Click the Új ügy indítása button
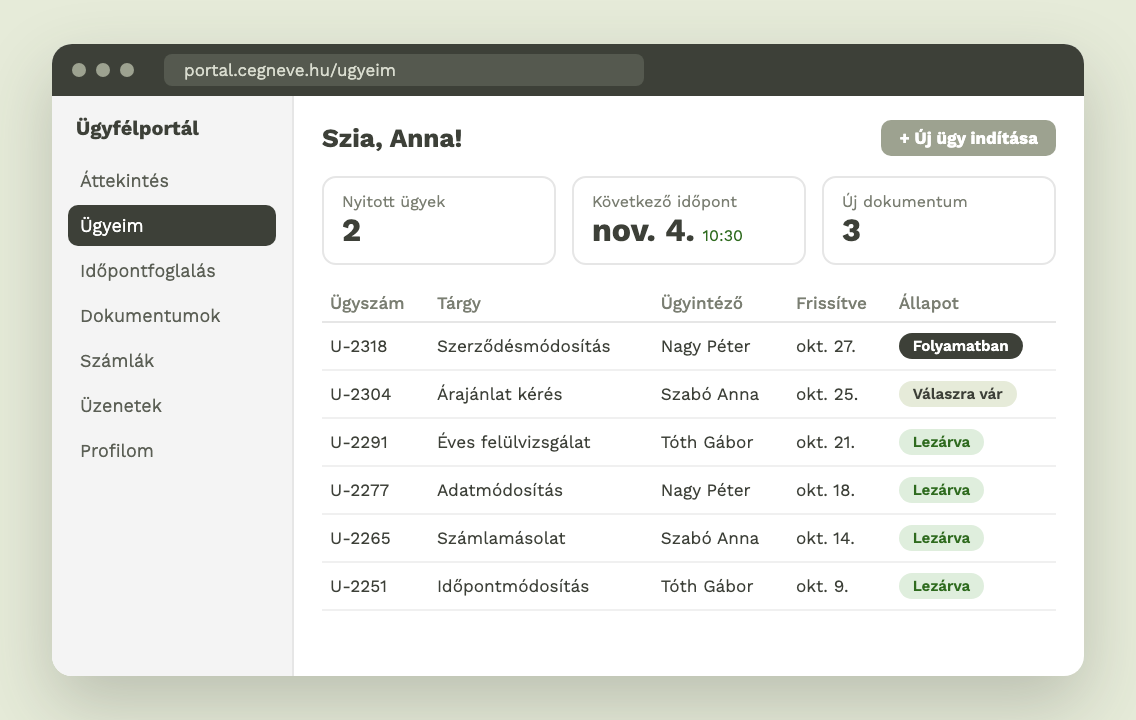The width and height of the screenshot is (1136, 720). coord(968,138)
